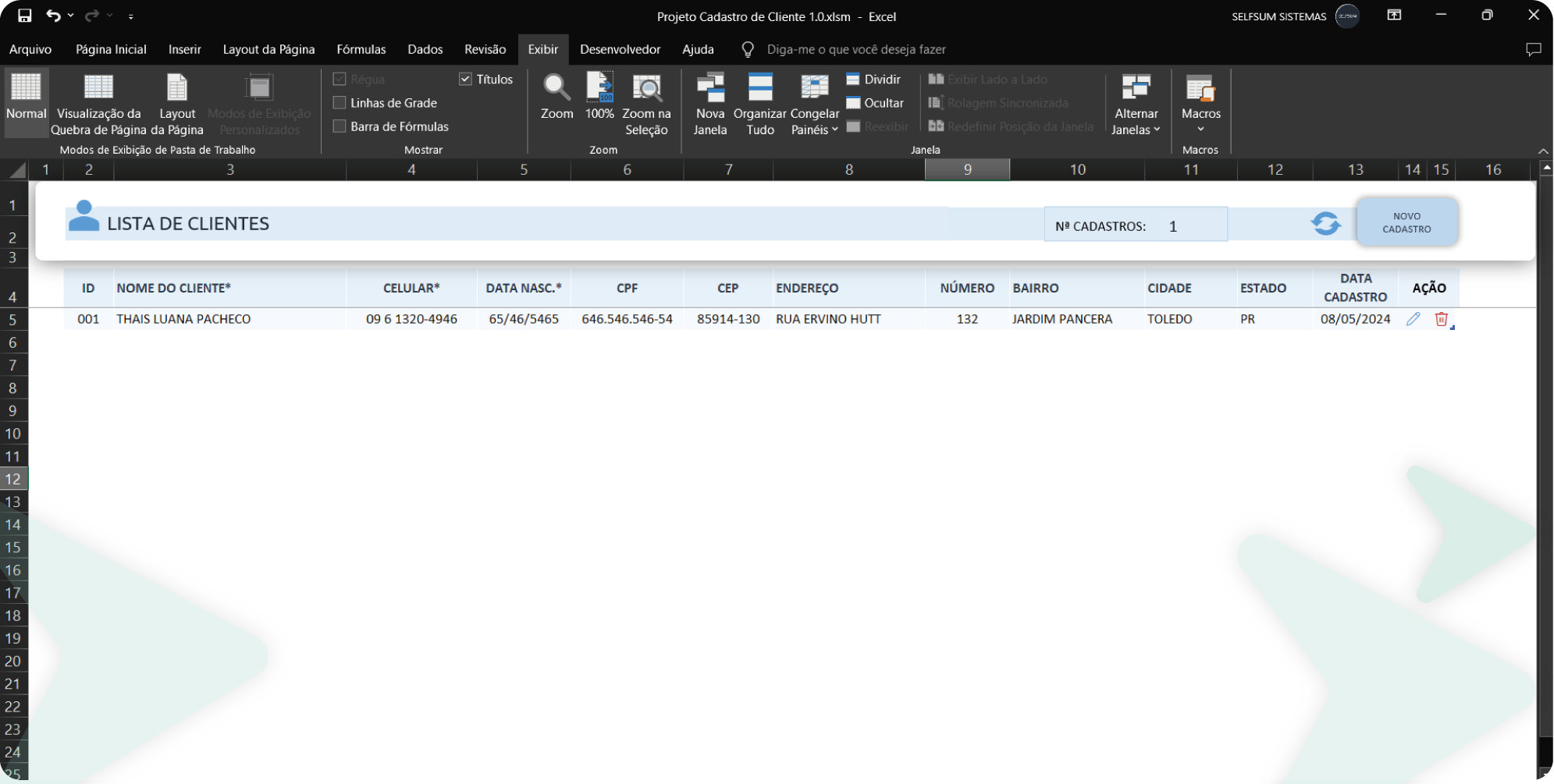Screen dimensions: 1554x784
Task: Customize the Quick Access Toolbar arrow
Action: point(130,16)
